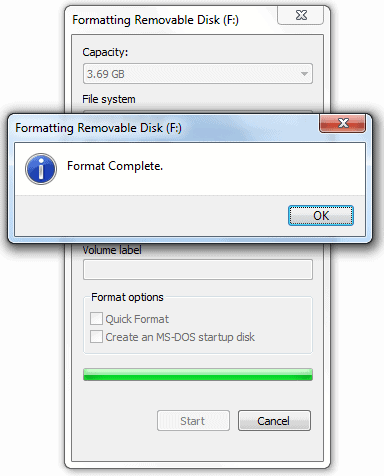Click the Format Complete message text

tap(115, 166)
